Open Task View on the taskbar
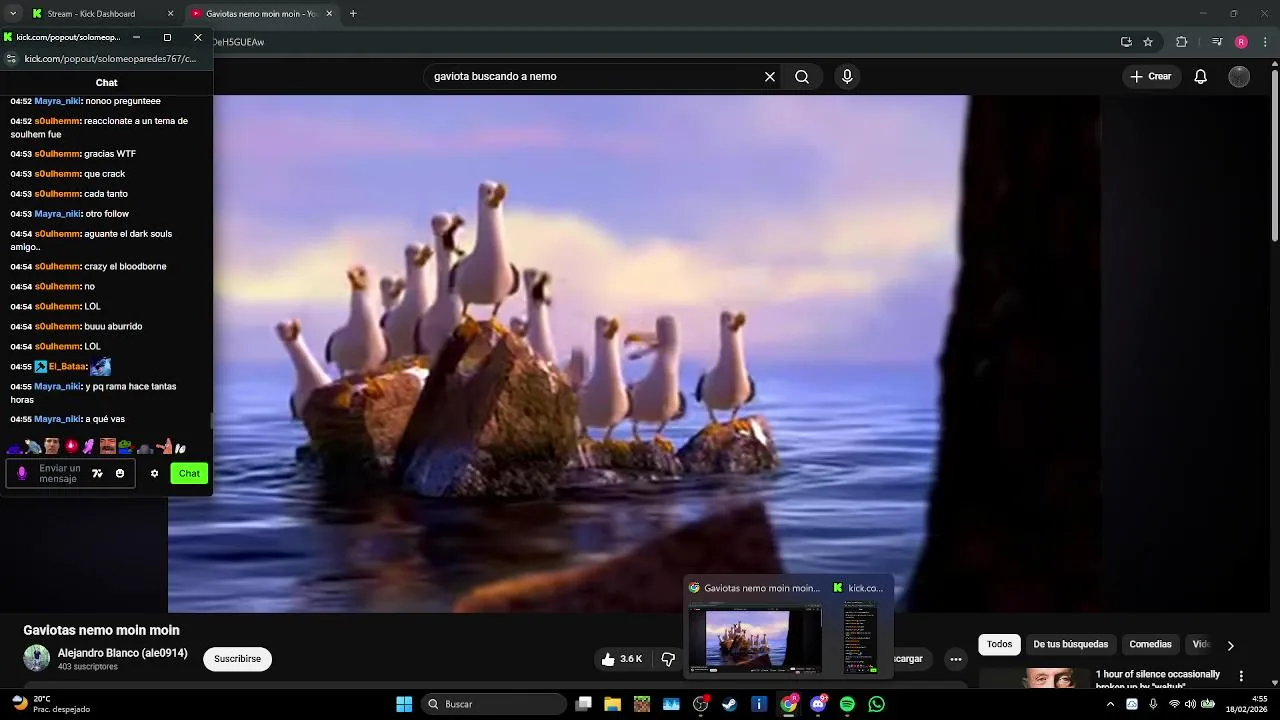Viewport: 1280px width, 720px height. point(584,704)
